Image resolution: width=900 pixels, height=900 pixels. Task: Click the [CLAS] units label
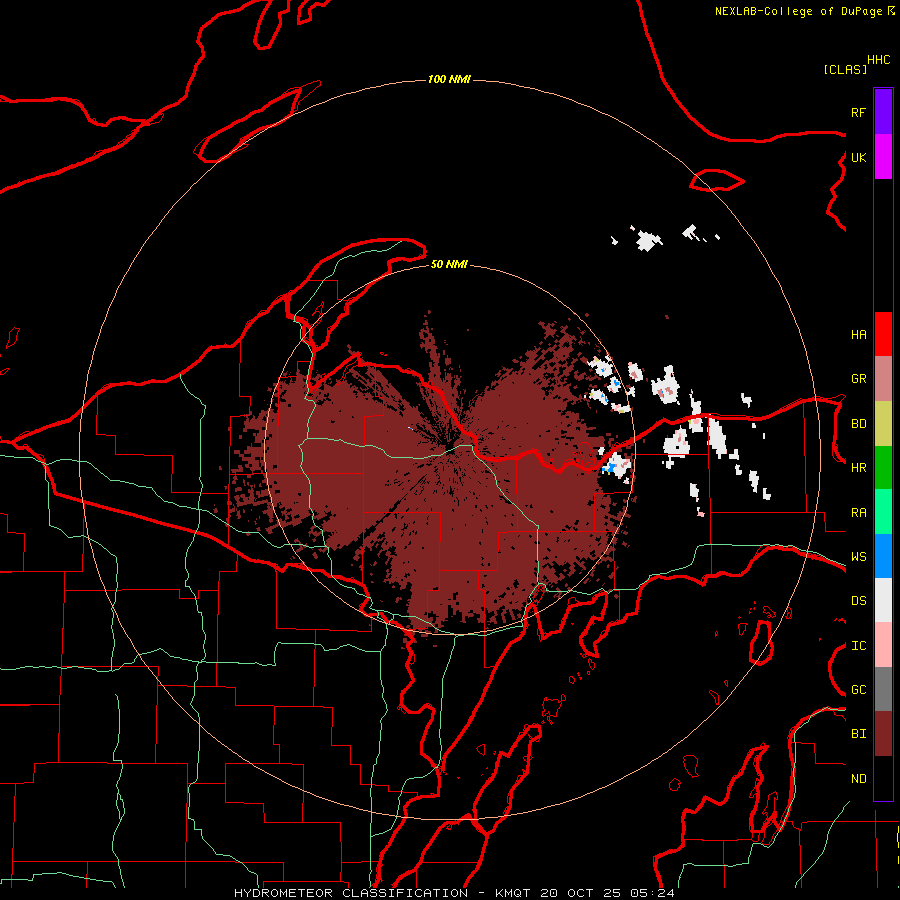coord(845,69)
